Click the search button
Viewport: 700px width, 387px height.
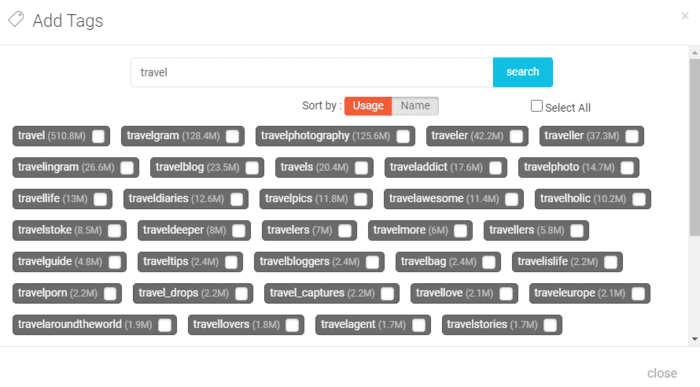click(x=522, y=72)
